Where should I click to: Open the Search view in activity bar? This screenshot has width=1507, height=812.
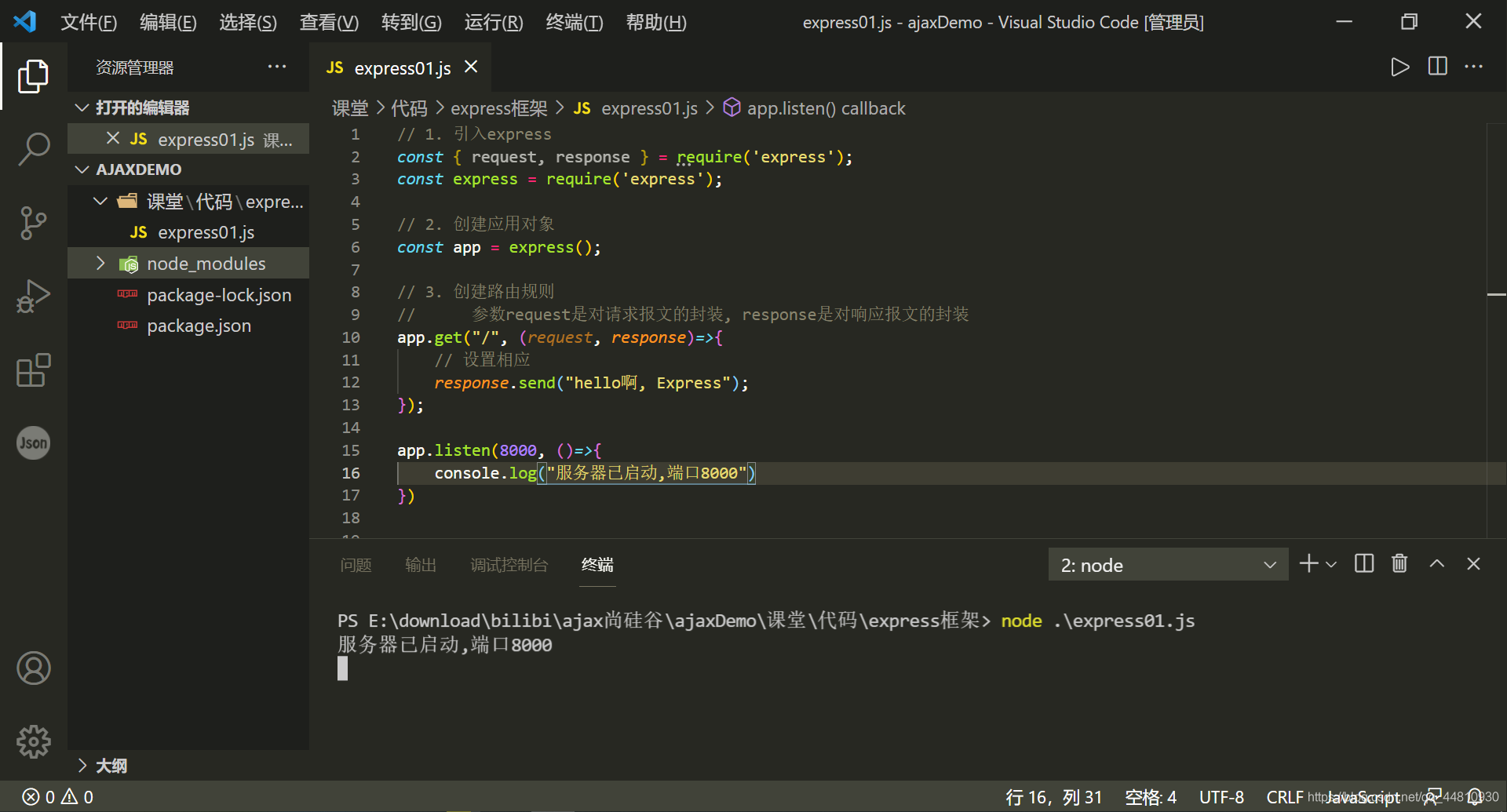coord(33,149)
